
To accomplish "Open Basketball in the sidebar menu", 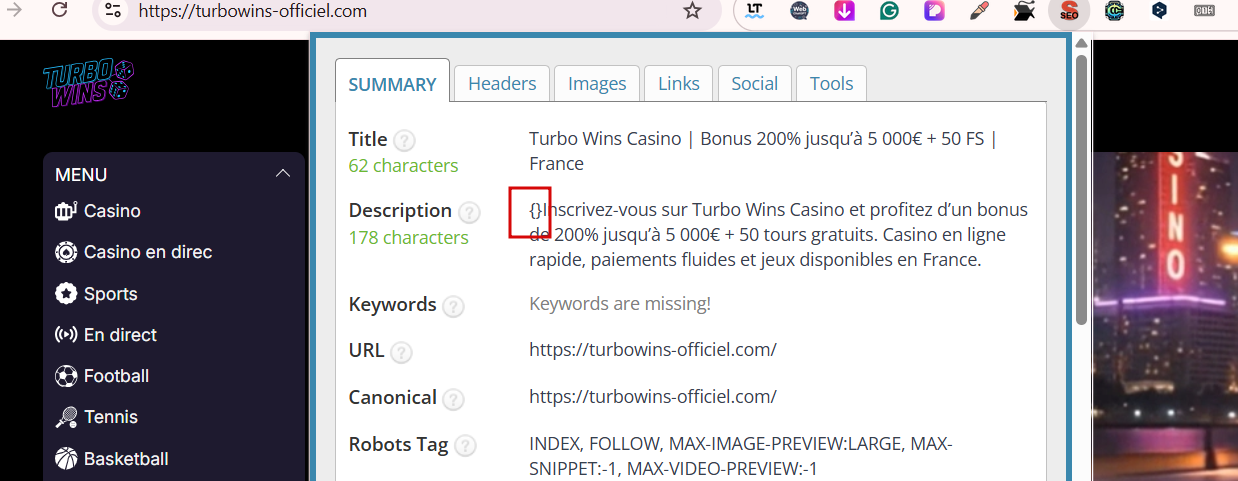I will click(126, 459).
